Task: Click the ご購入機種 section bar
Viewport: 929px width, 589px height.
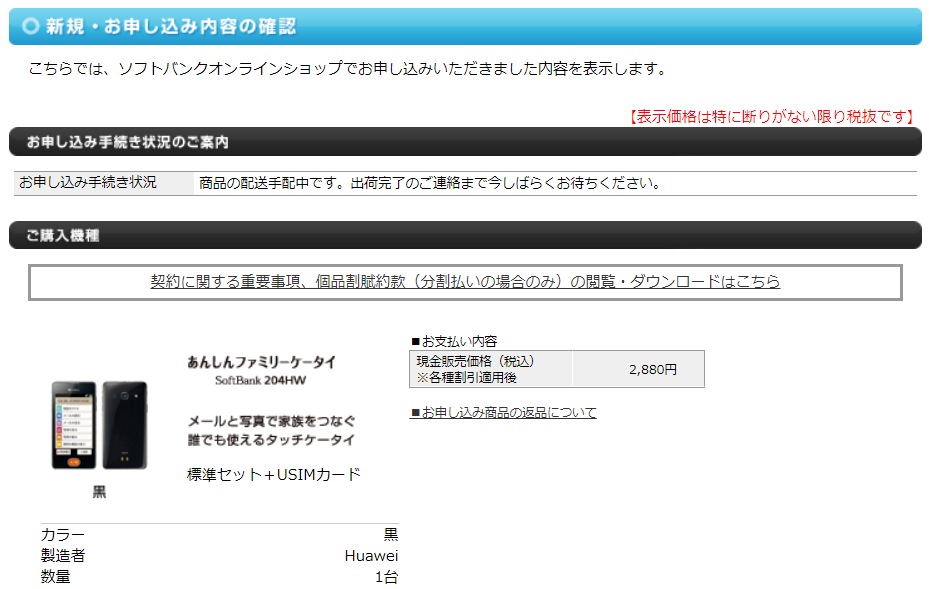Action: 465,235
